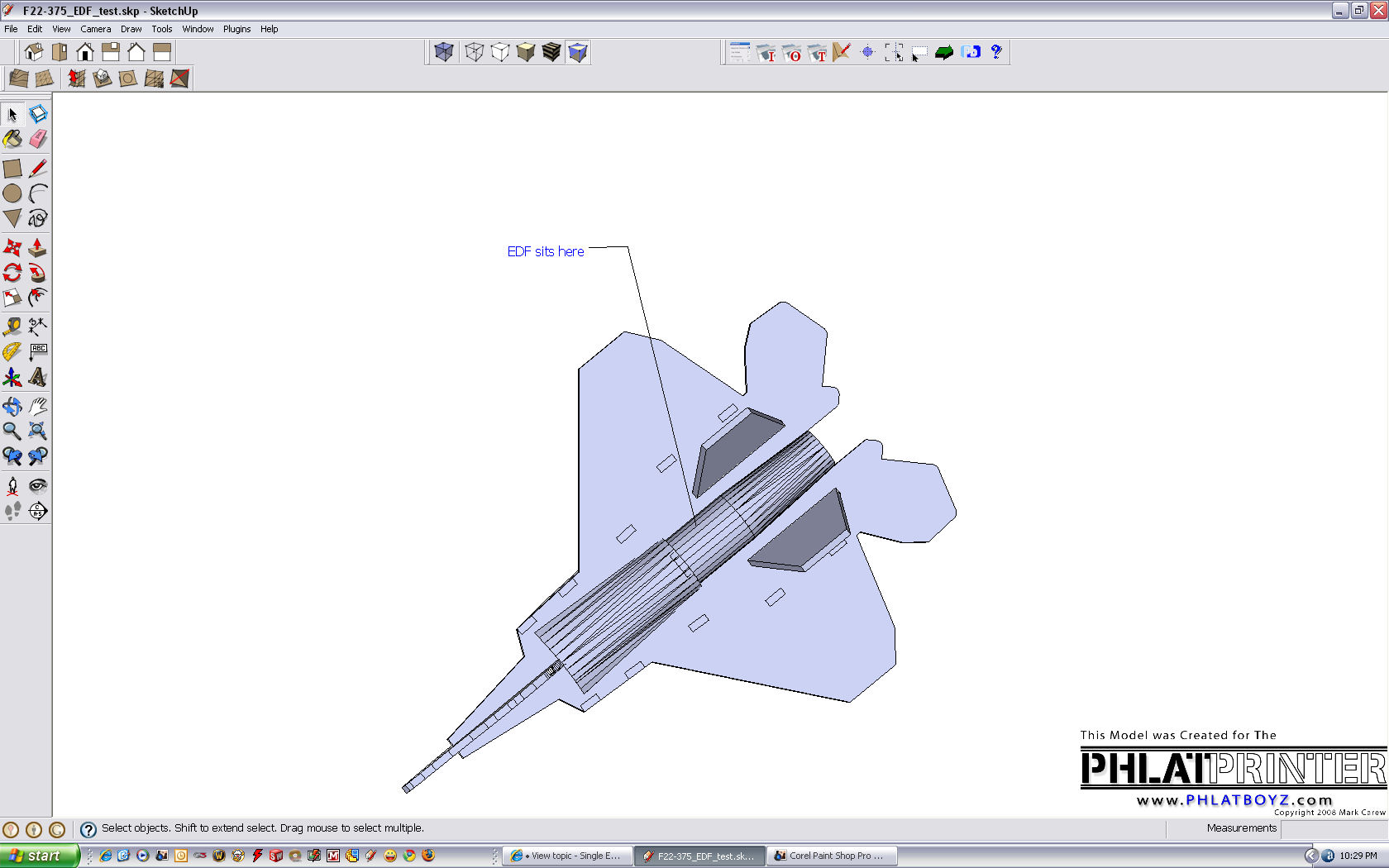This screenshot has width=1389, height=868.
Task: Switch to Wireframe face style
Action: tap(474, 52)
